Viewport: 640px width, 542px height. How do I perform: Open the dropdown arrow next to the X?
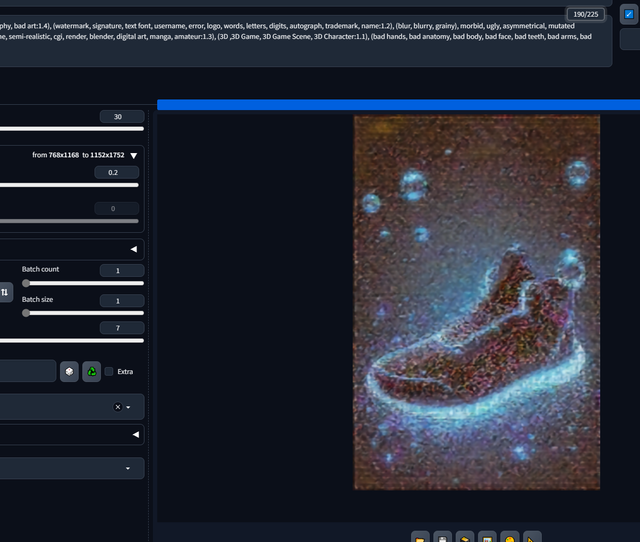point(128,407)
